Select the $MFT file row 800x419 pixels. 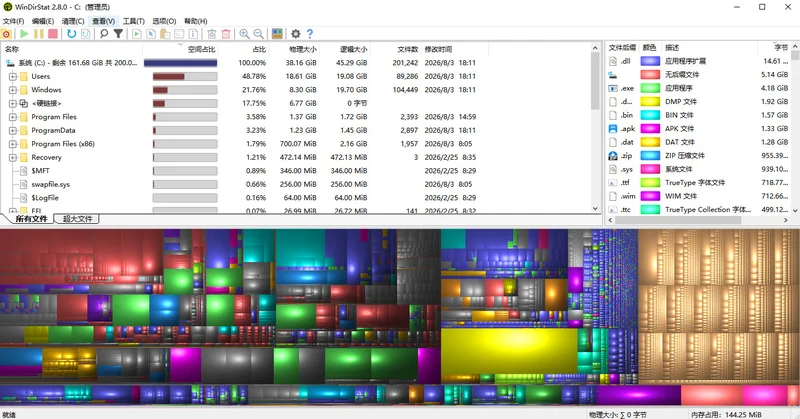[x=296, y=171]
